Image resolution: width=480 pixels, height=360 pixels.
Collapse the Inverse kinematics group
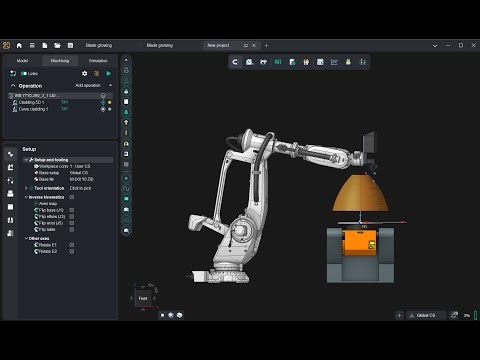[26, 197]
